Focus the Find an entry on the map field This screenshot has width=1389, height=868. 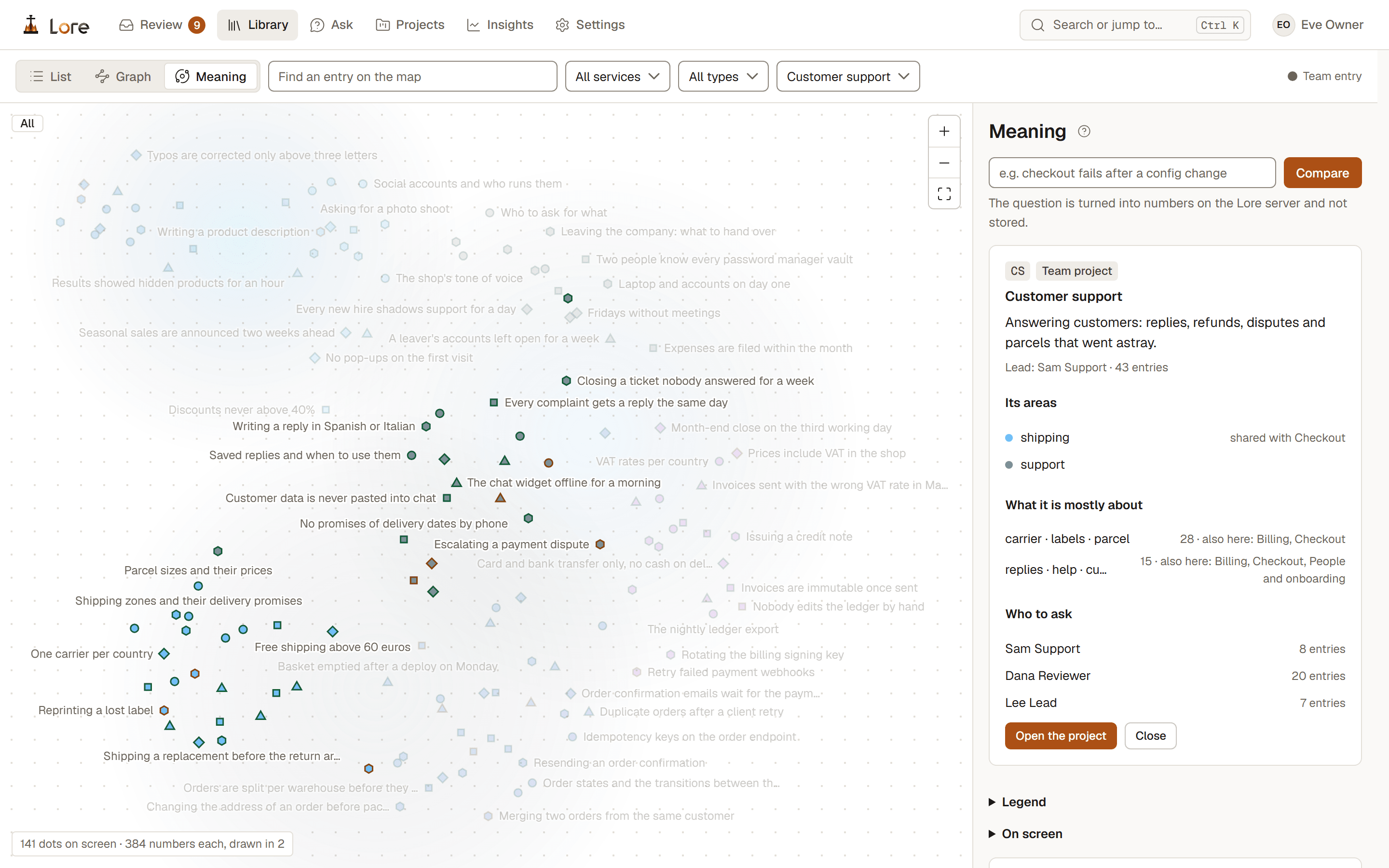(412, 76)
